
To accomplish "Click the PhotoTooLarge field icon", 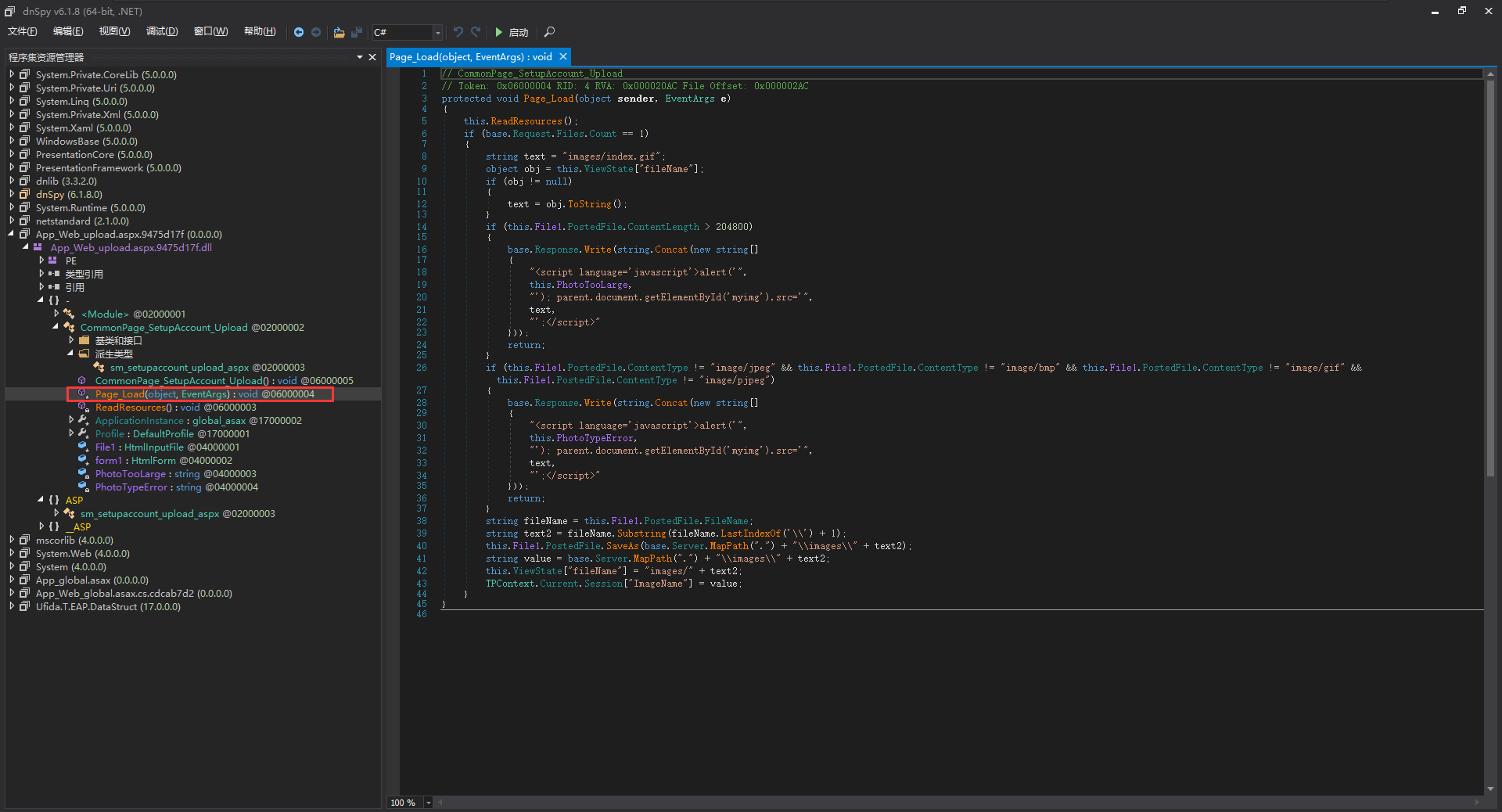I will coord(84,473).
